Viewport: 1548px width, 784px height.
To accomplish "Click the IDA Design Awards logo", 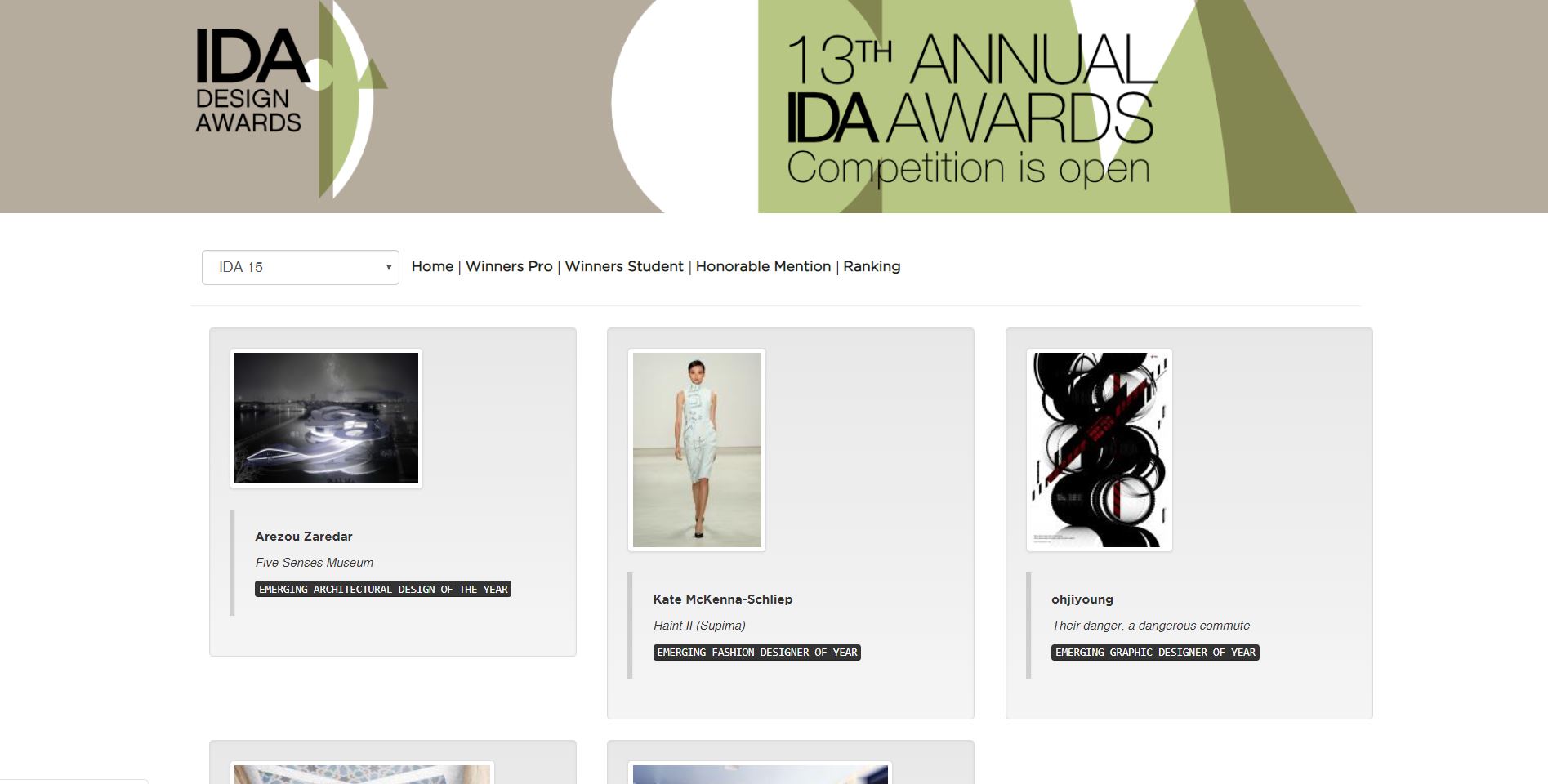I will 290,99.
